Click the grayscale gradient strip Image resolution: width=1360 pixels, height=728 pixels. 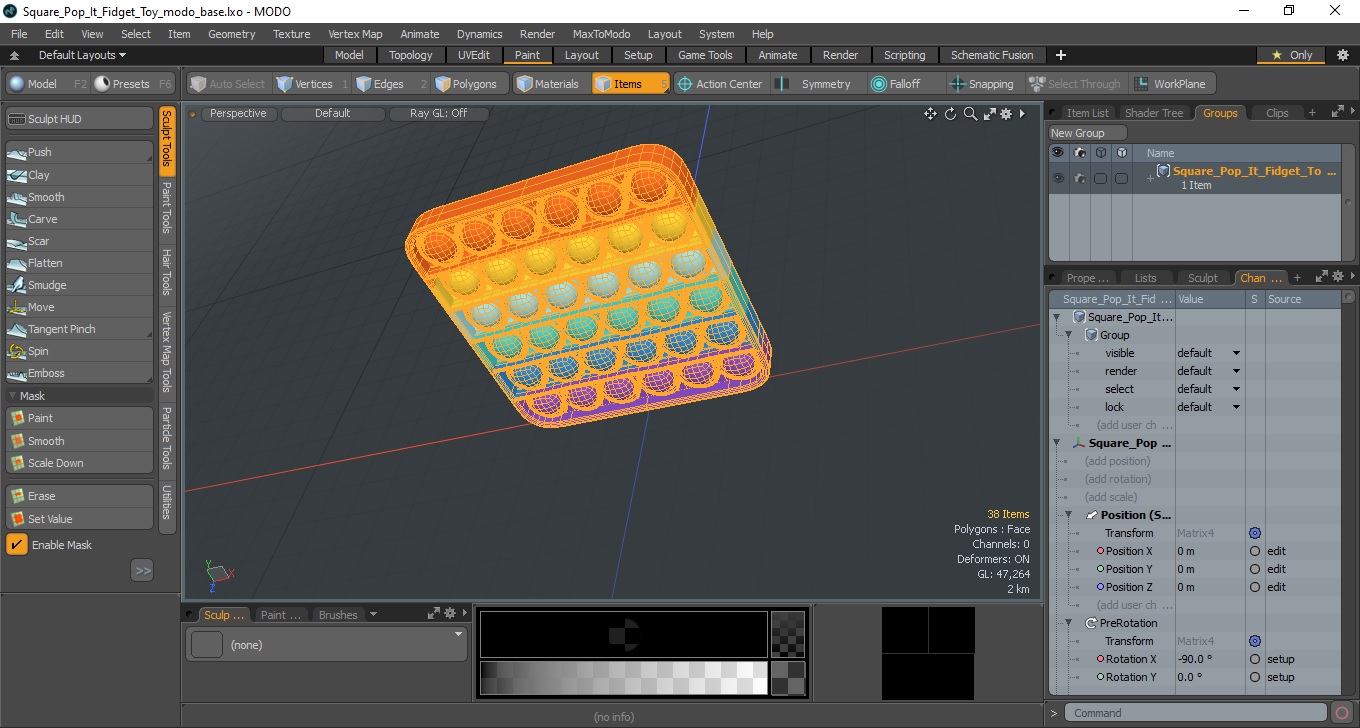[623, 678]
